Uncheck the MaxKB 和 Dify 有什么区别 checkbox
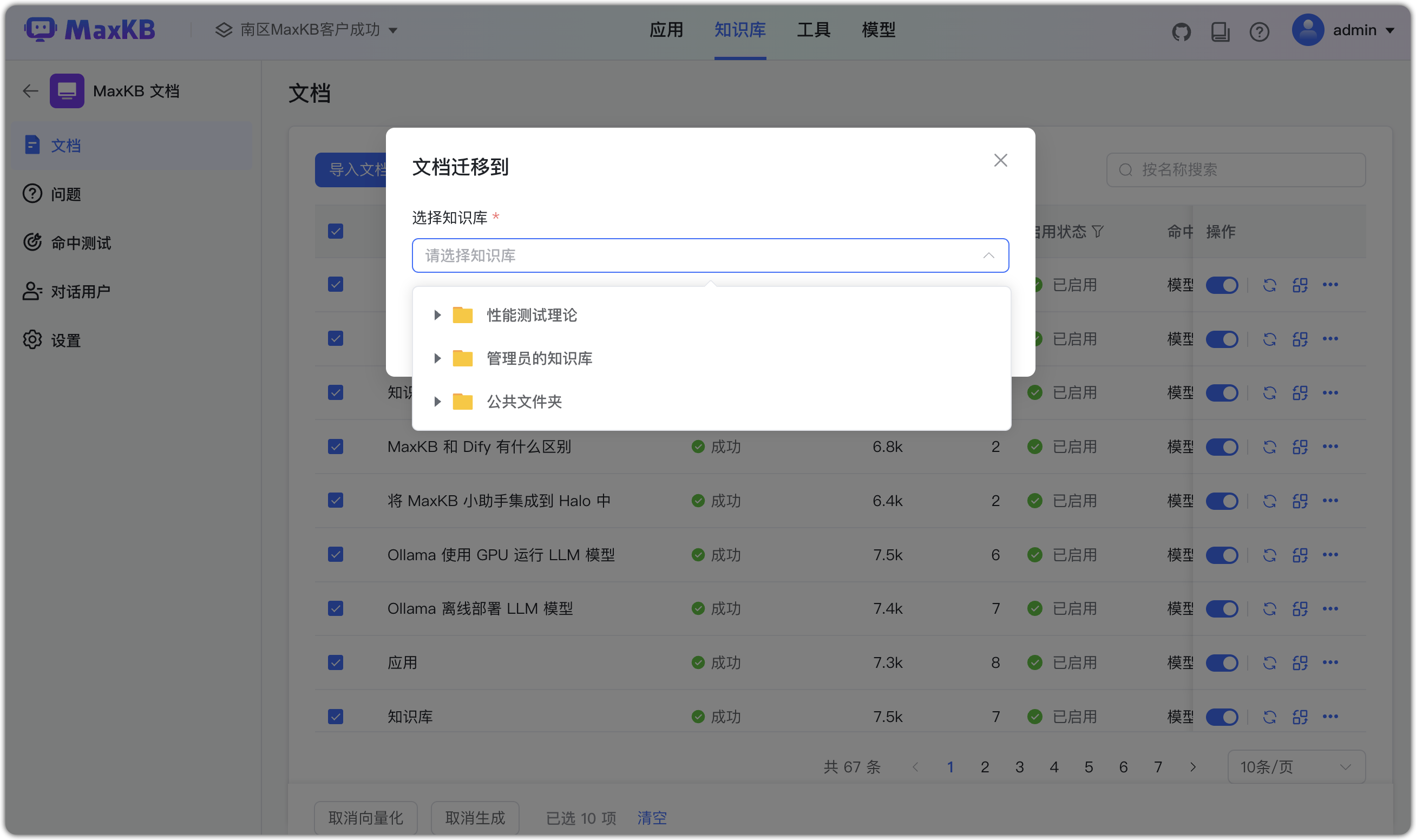 pos(336,447)
